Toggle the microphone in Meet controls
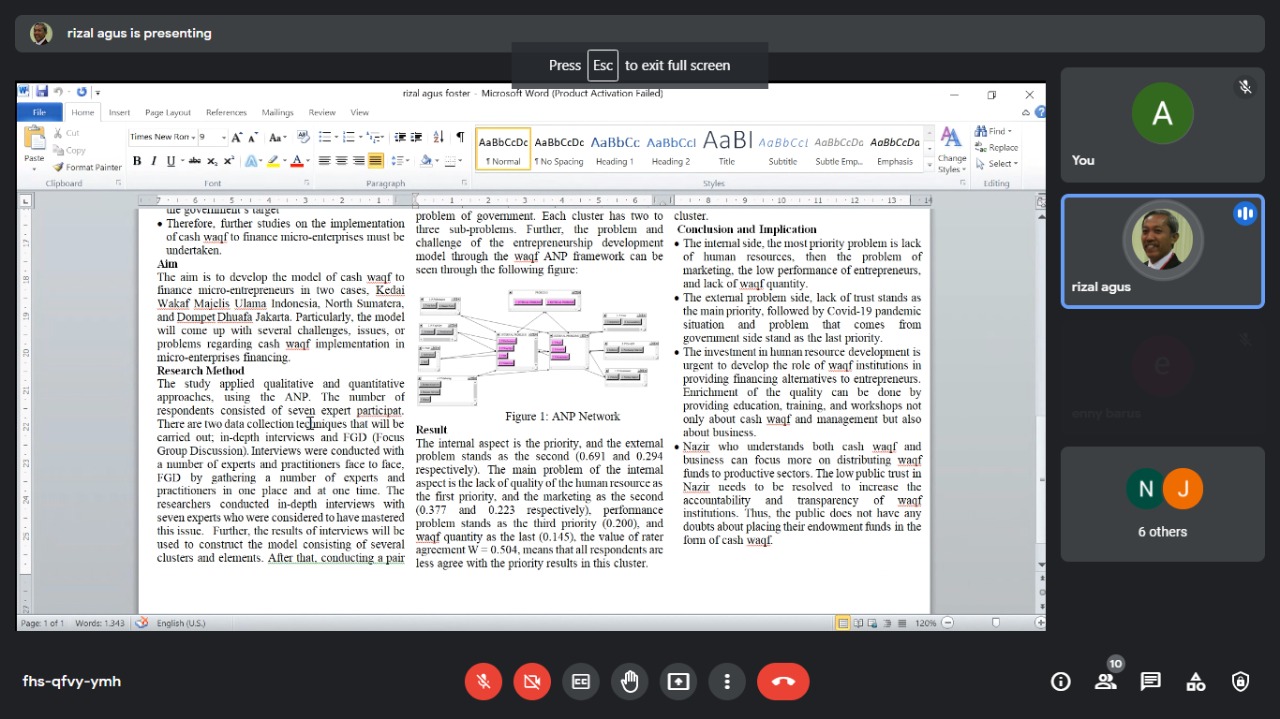The image size is (1280, 719). click(483, 682)
